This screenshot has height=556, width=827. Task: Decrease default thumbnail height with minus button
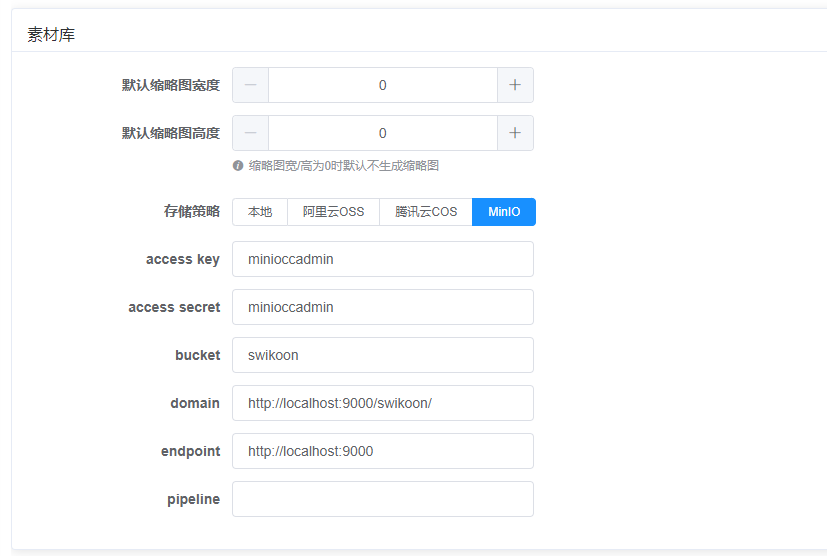pos(250,133)
